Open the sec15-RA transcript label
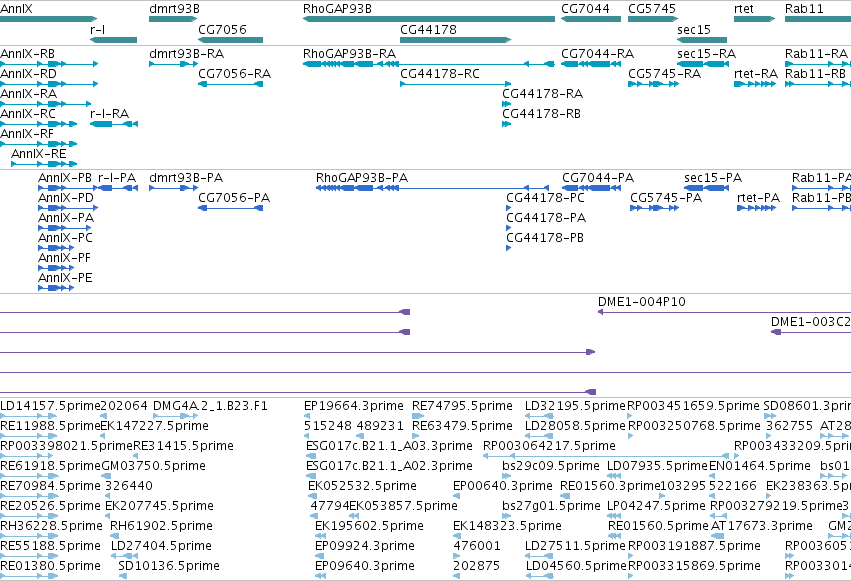Screen dimensions: 851x581 (x=706, y=54)
